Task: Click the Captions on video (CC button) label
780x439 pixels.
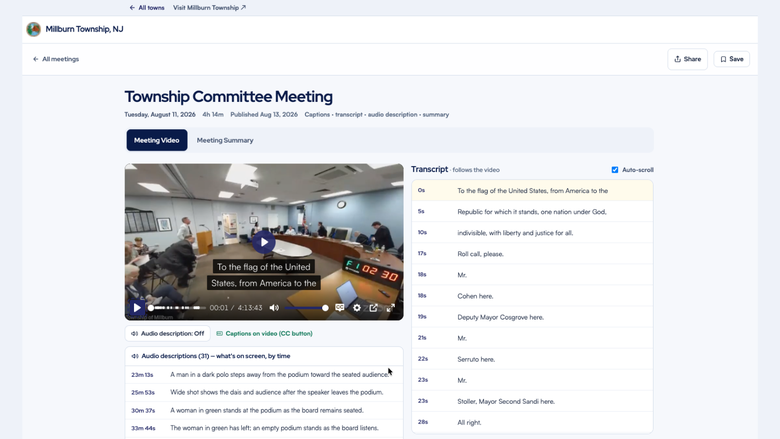Action: click(x=264, y=334)
